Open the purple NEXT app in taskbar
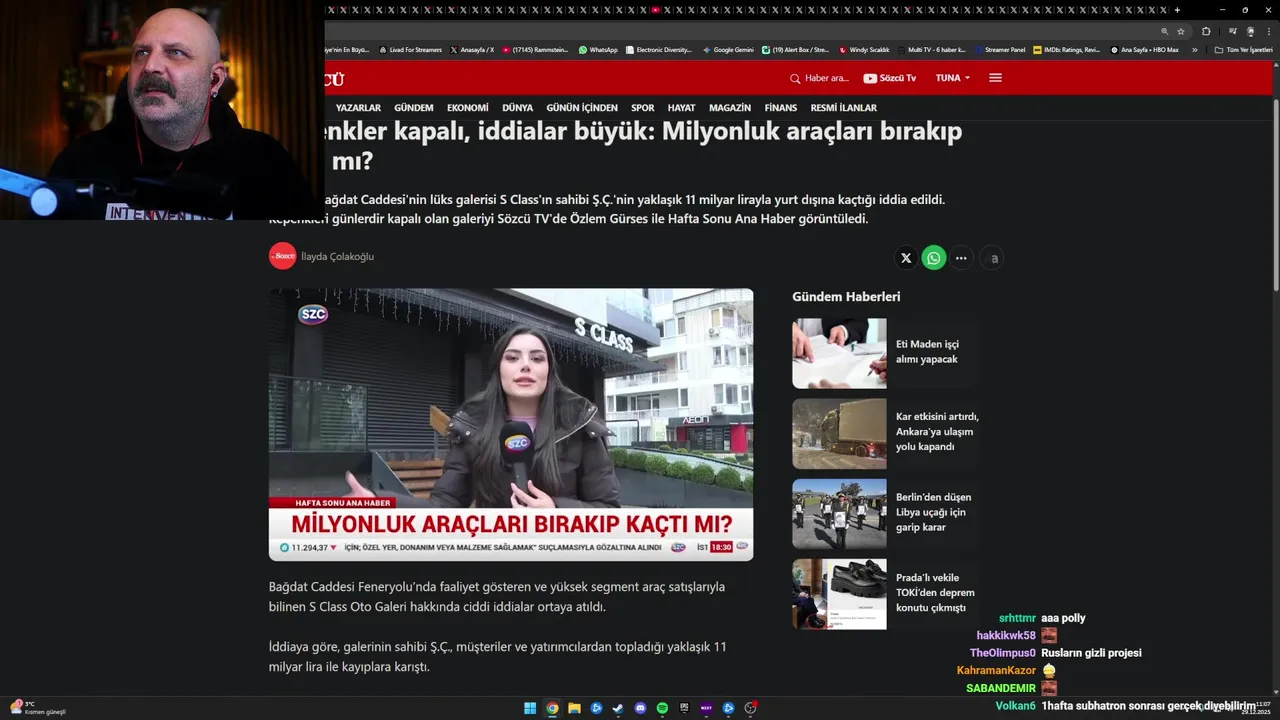 pyautogui.click(x=706, y=708)
